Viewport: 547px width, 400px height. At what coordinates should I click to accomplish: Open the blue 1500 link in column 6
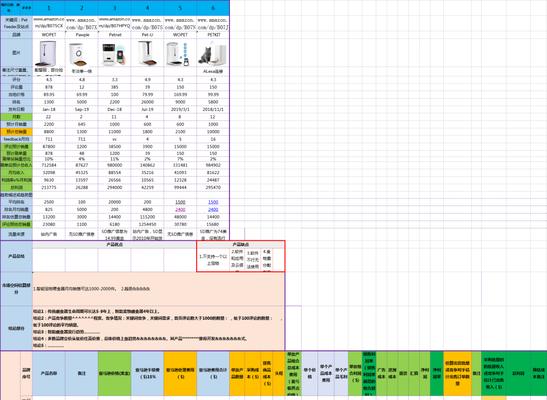pos(213,202)
